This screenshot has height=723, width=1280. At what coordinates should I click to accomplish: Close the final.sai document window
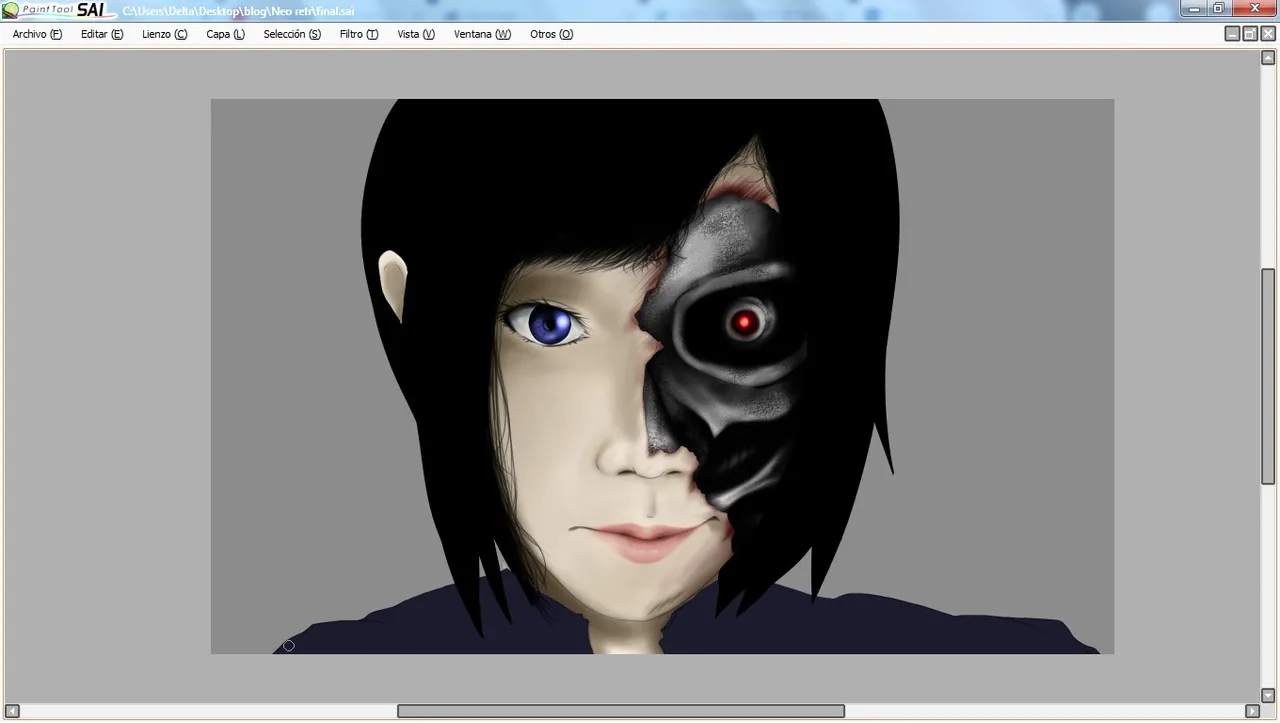click(1267, 34)
